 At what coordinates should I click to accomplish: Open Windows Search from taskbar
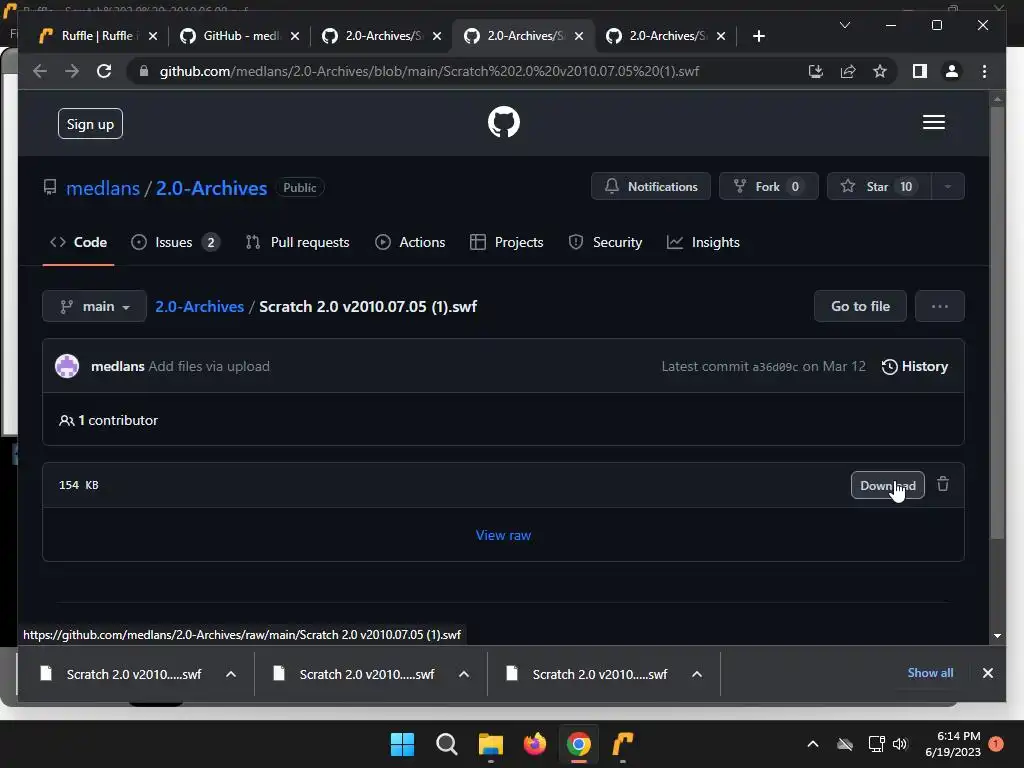(x=447, y=744)
